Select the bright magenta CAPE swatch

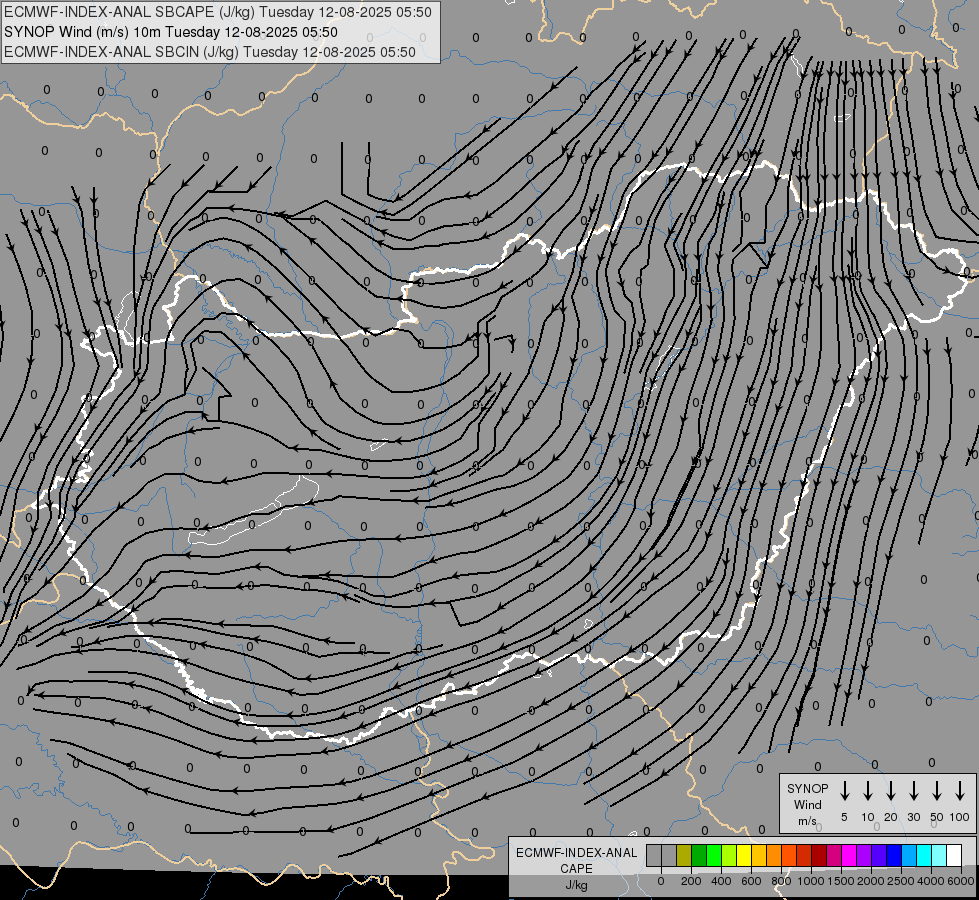tap(849, 855)
